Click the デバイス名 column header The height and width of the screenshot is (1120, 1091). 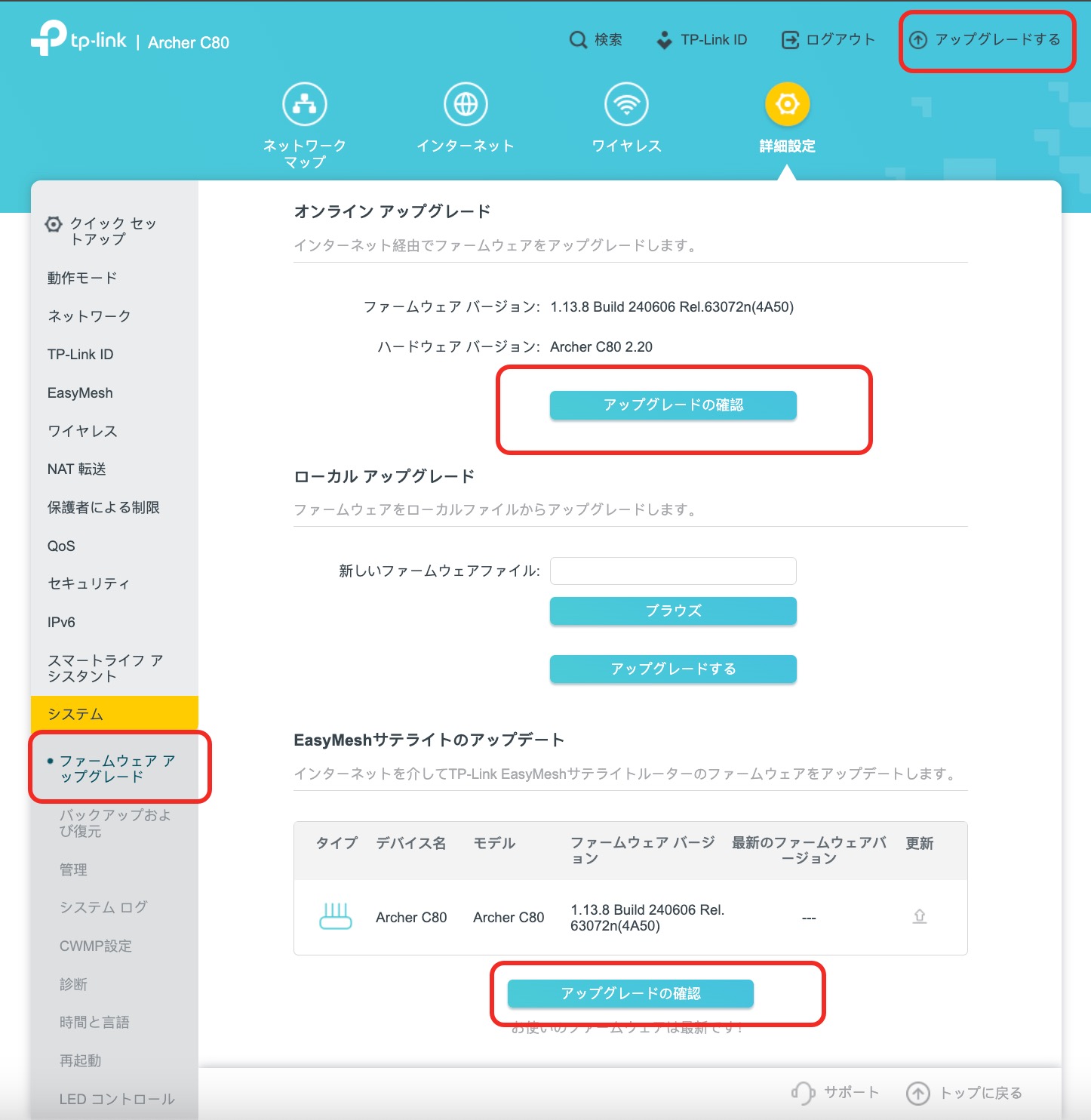pos(411,843)
